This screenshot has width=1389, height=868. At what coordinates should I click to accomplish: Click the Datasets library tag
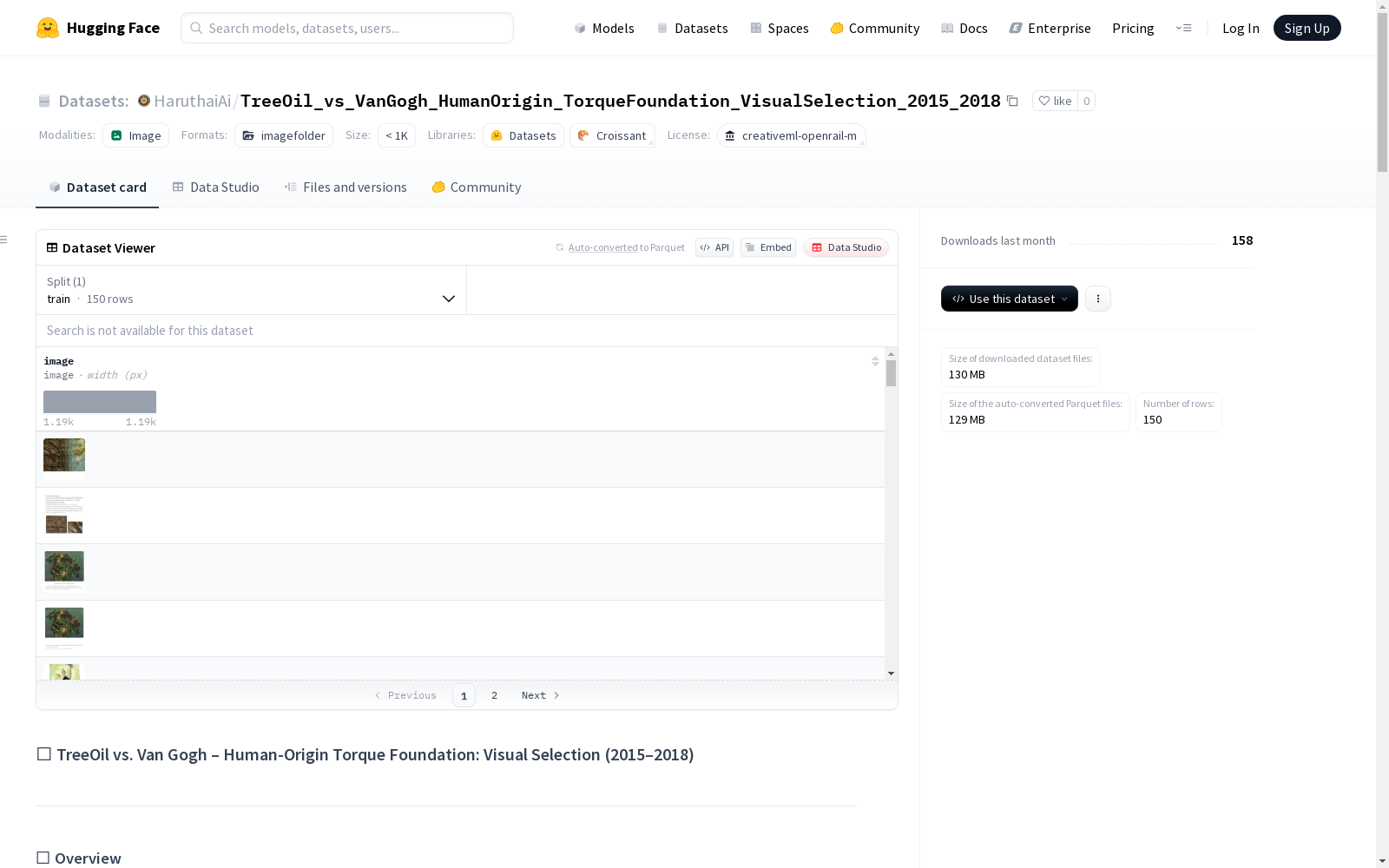tap(523, 135)
